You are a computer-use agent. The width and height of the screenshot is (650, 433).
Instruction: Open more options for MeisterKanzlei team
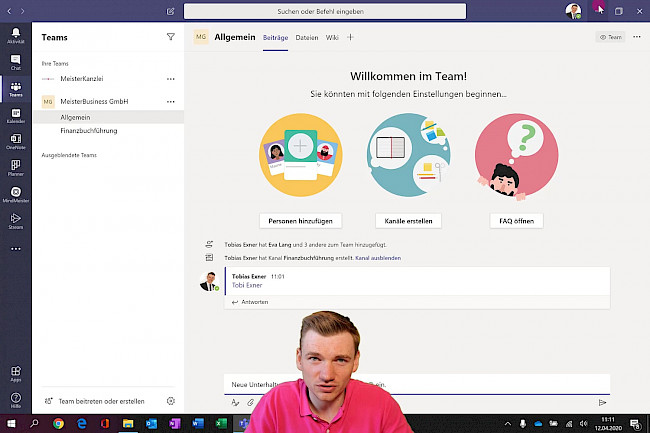170,77
